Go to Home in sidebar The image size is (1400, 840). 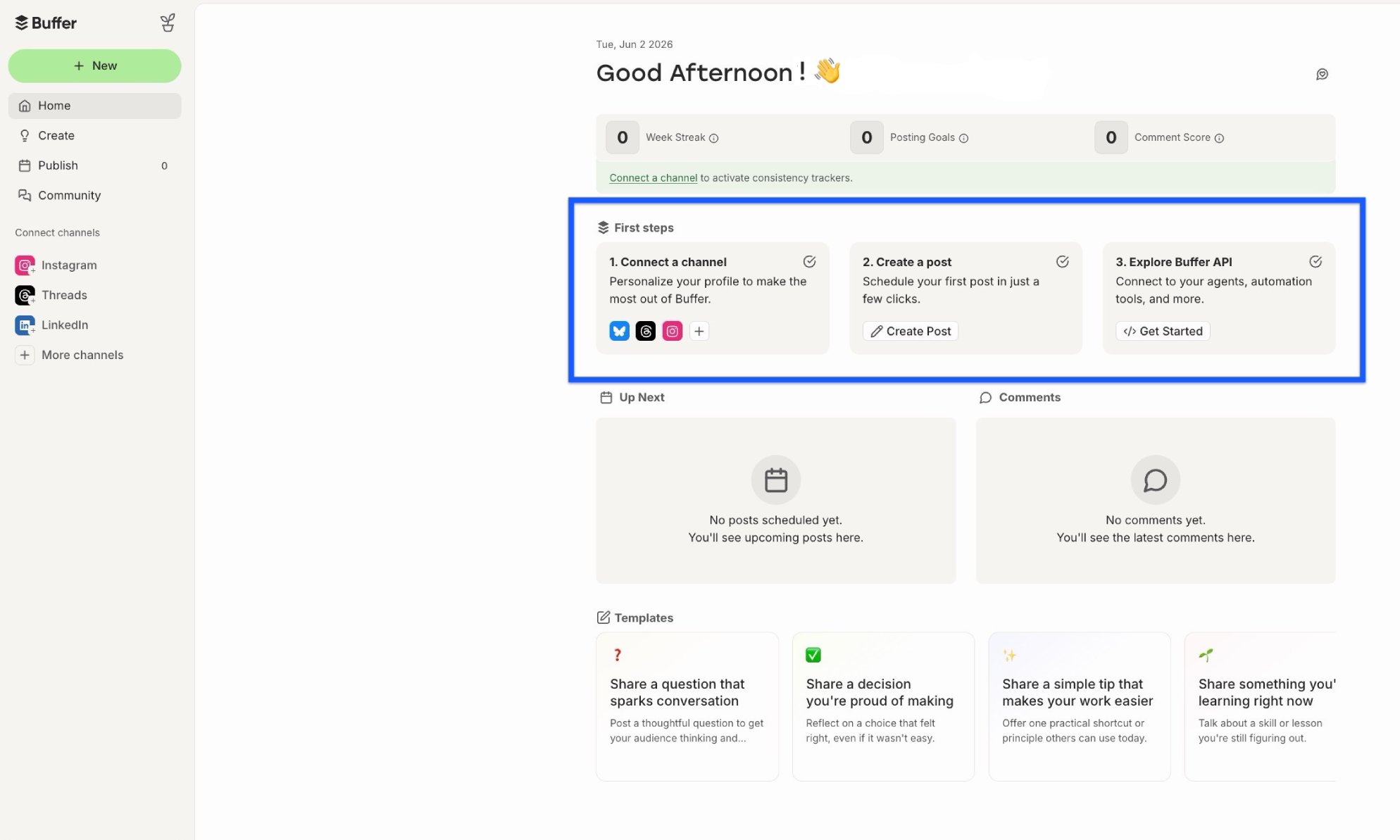point(94,106)
